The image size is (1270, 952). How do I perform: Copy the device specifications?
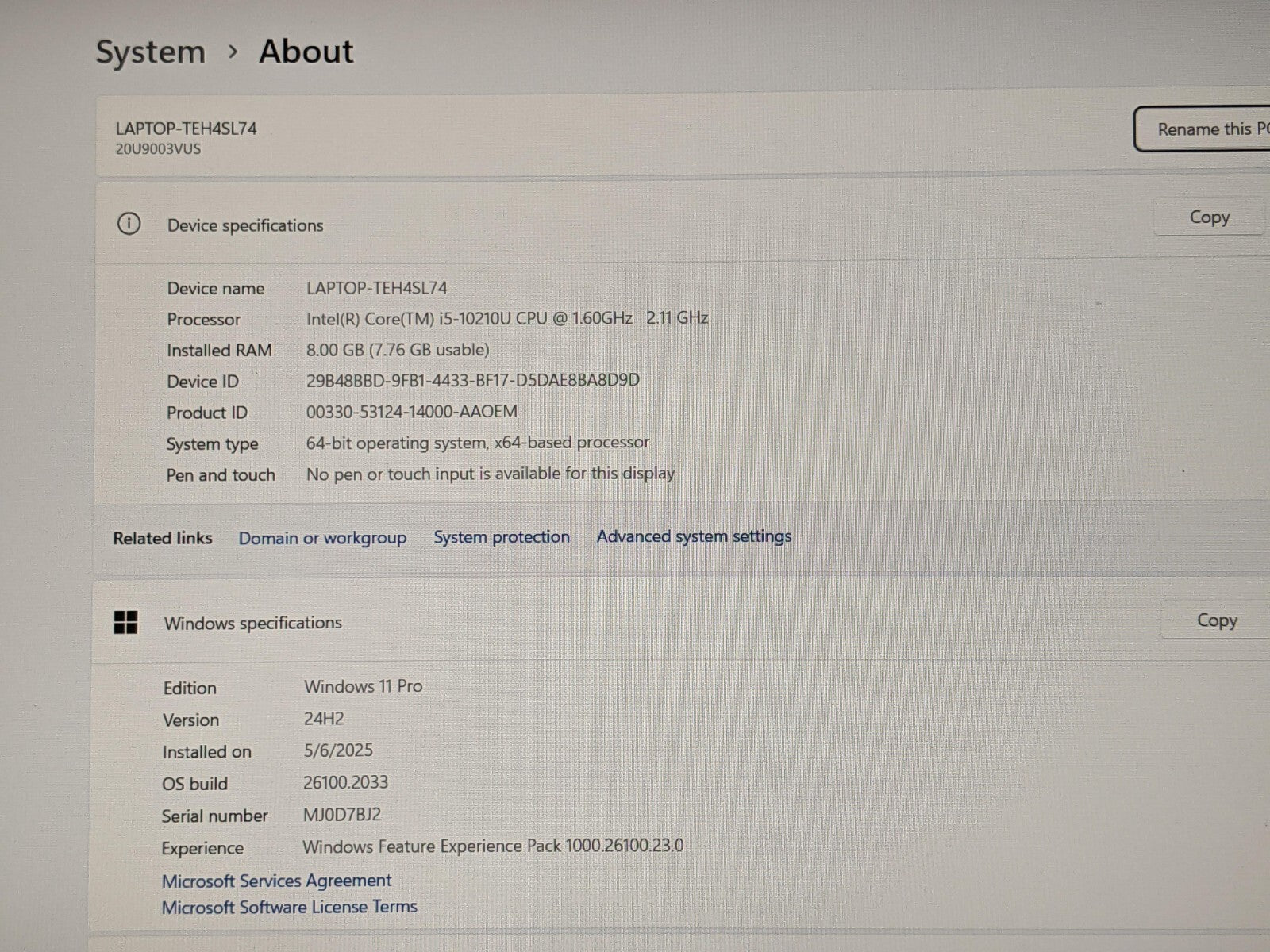click(x=1208, y=217)
